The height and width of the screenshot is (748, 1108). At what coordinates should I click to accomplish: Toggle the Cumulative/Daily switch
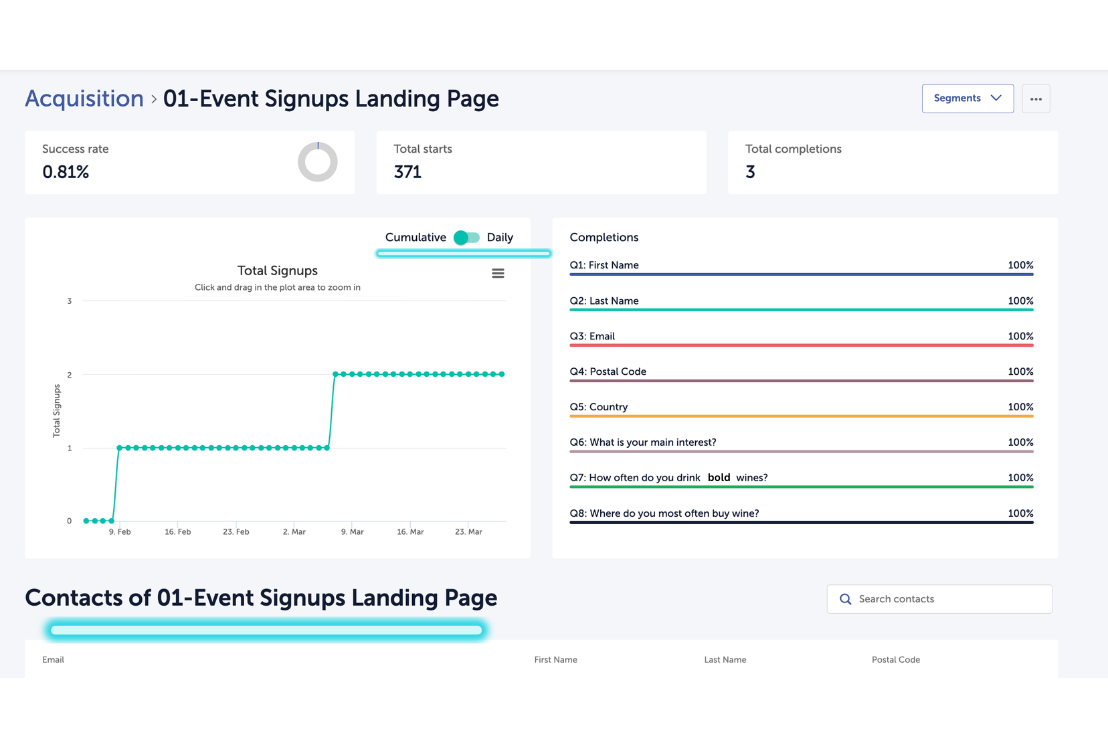[466, 237]
